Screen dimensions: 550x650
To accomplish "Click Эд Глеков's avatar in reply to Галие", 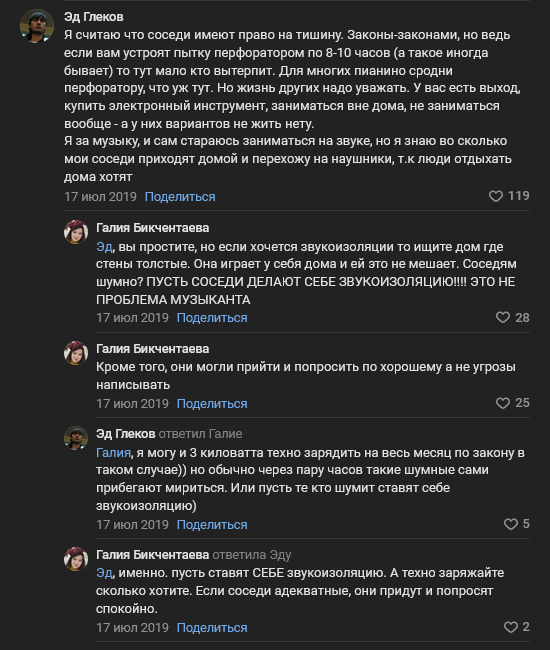I will 76,438.
